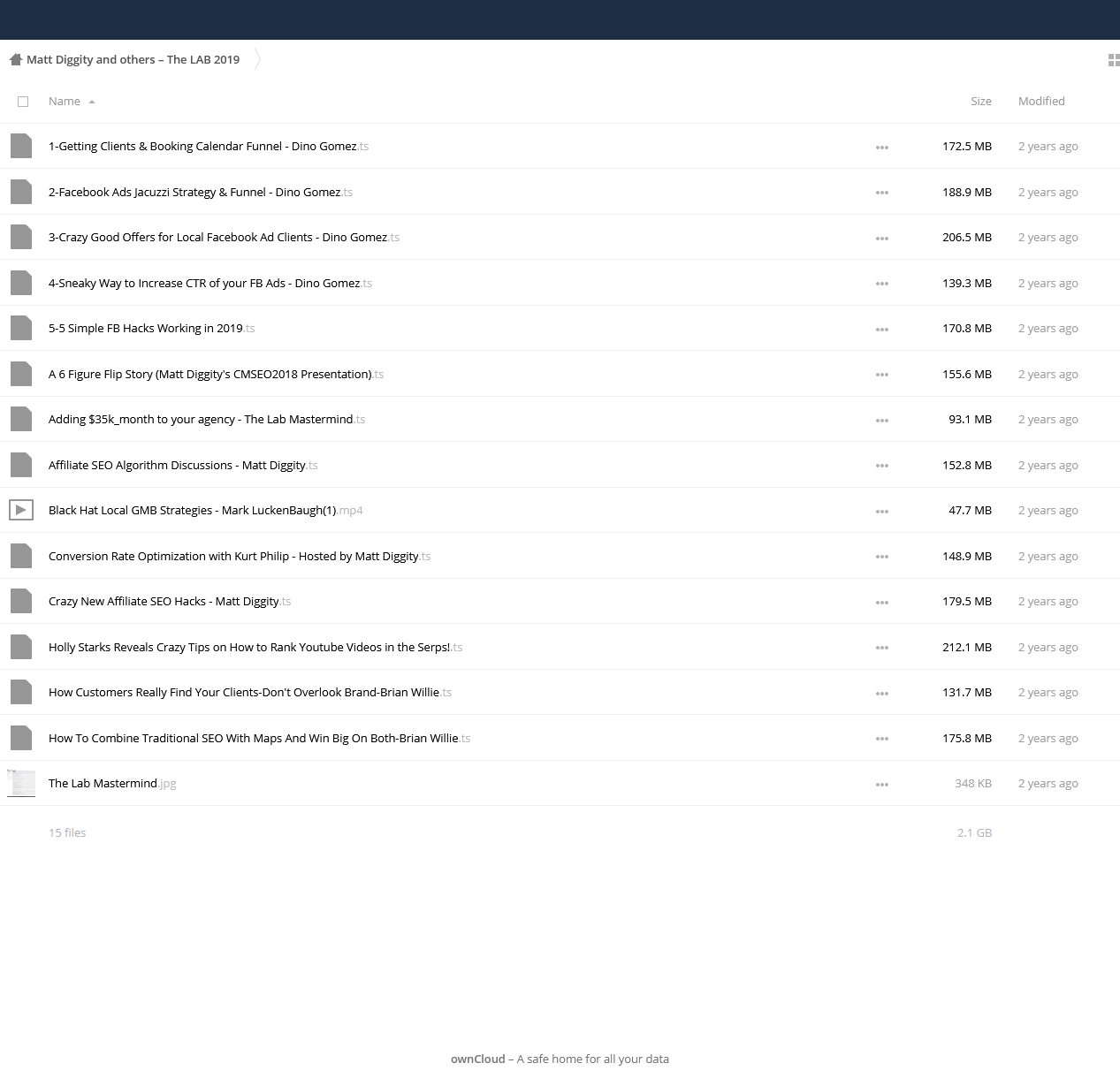Click The Lab Mastermind.jpg thumbnail
Image resolution: width=1120 pixels, height=1086 pixels.
[x=21, y=783]
